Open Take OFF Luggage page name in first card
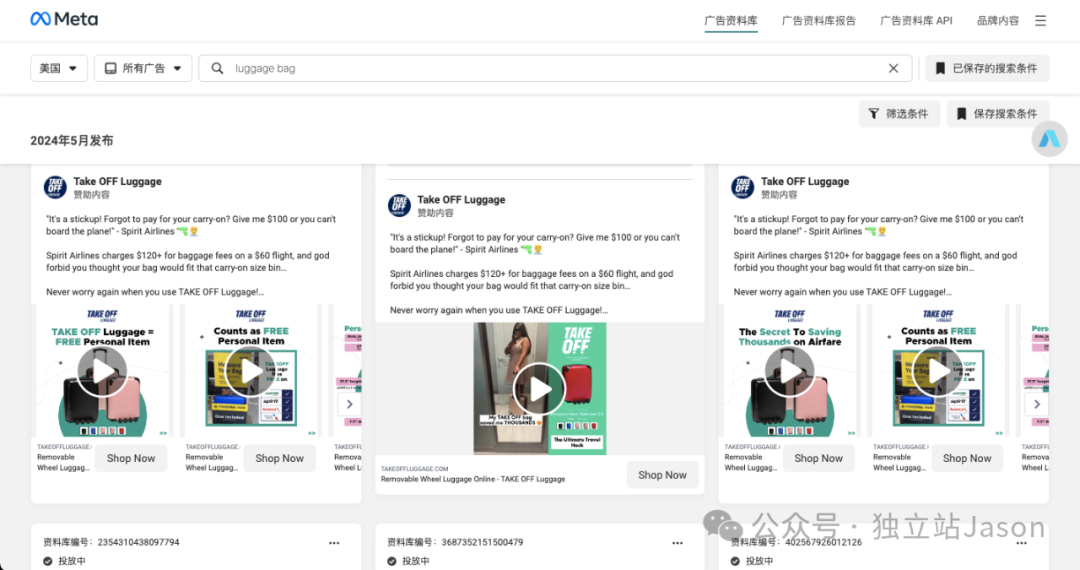Screen dimensions: 1080x570 click(118, 181)
